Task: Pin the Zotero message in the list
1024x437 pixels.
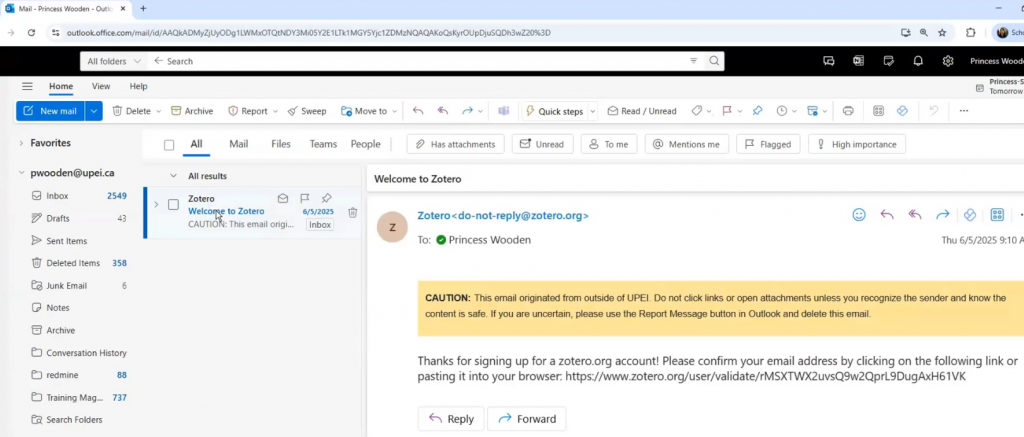Action: pos(326,198)
